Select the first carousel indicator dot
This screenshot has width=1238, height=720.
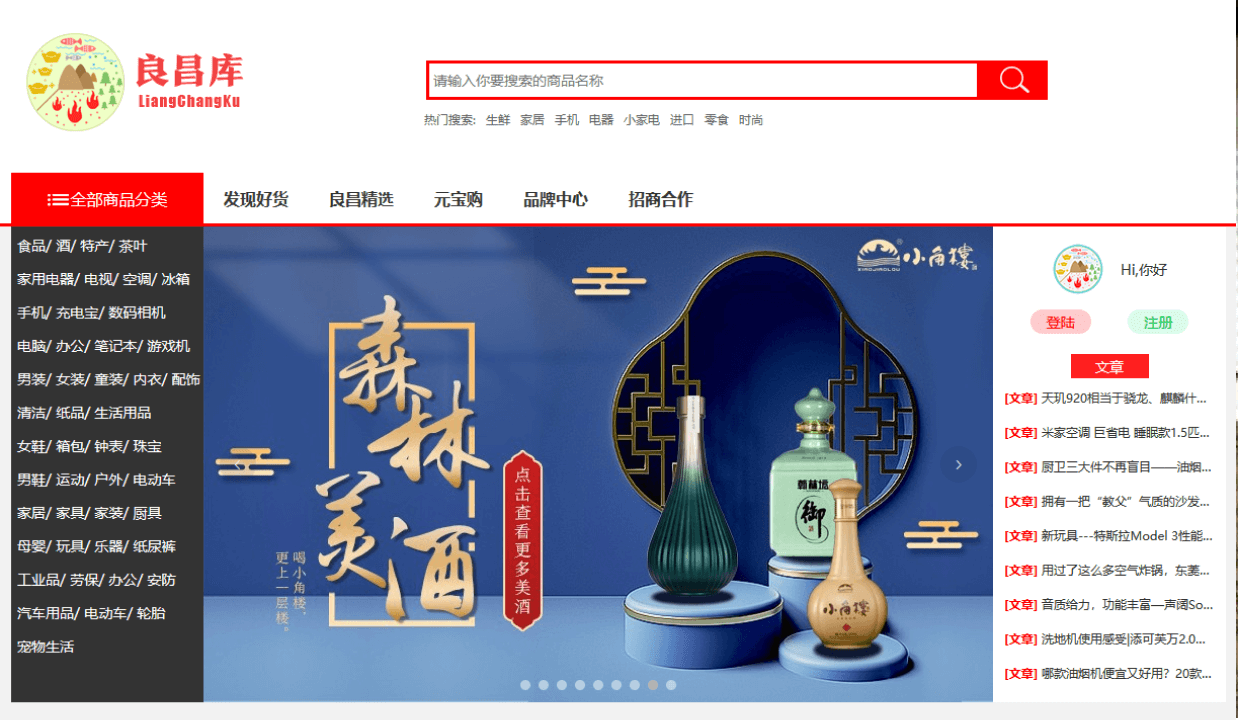525,685
